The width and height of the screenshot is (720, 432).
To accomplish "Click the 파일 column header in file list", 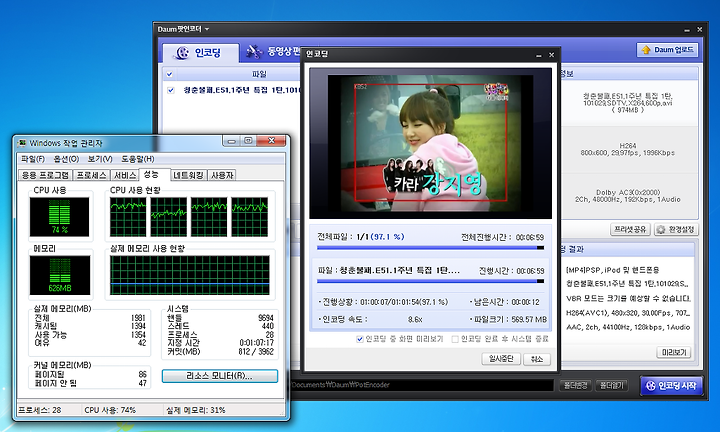I will pos(259,74).
